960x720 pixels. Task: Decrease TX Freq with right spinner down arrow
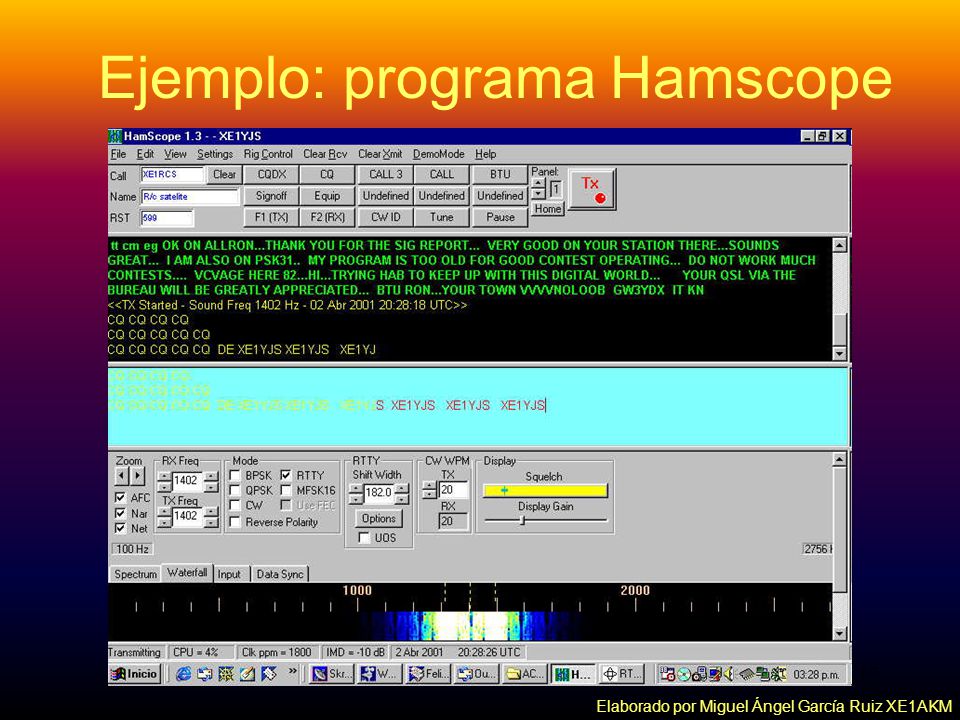(x=211, y=522)
